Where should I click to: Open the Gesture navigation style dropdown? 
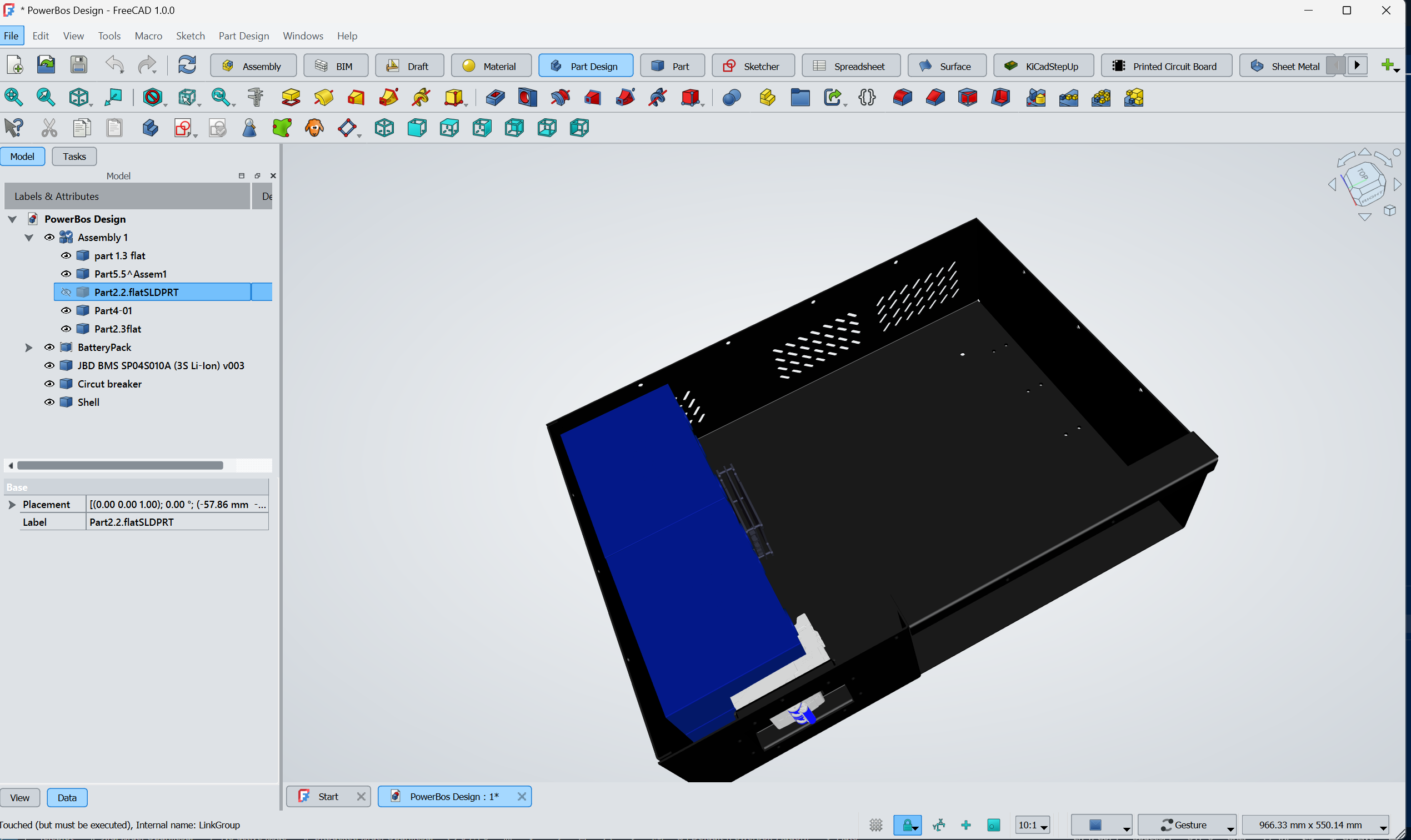coord(1187,824)
